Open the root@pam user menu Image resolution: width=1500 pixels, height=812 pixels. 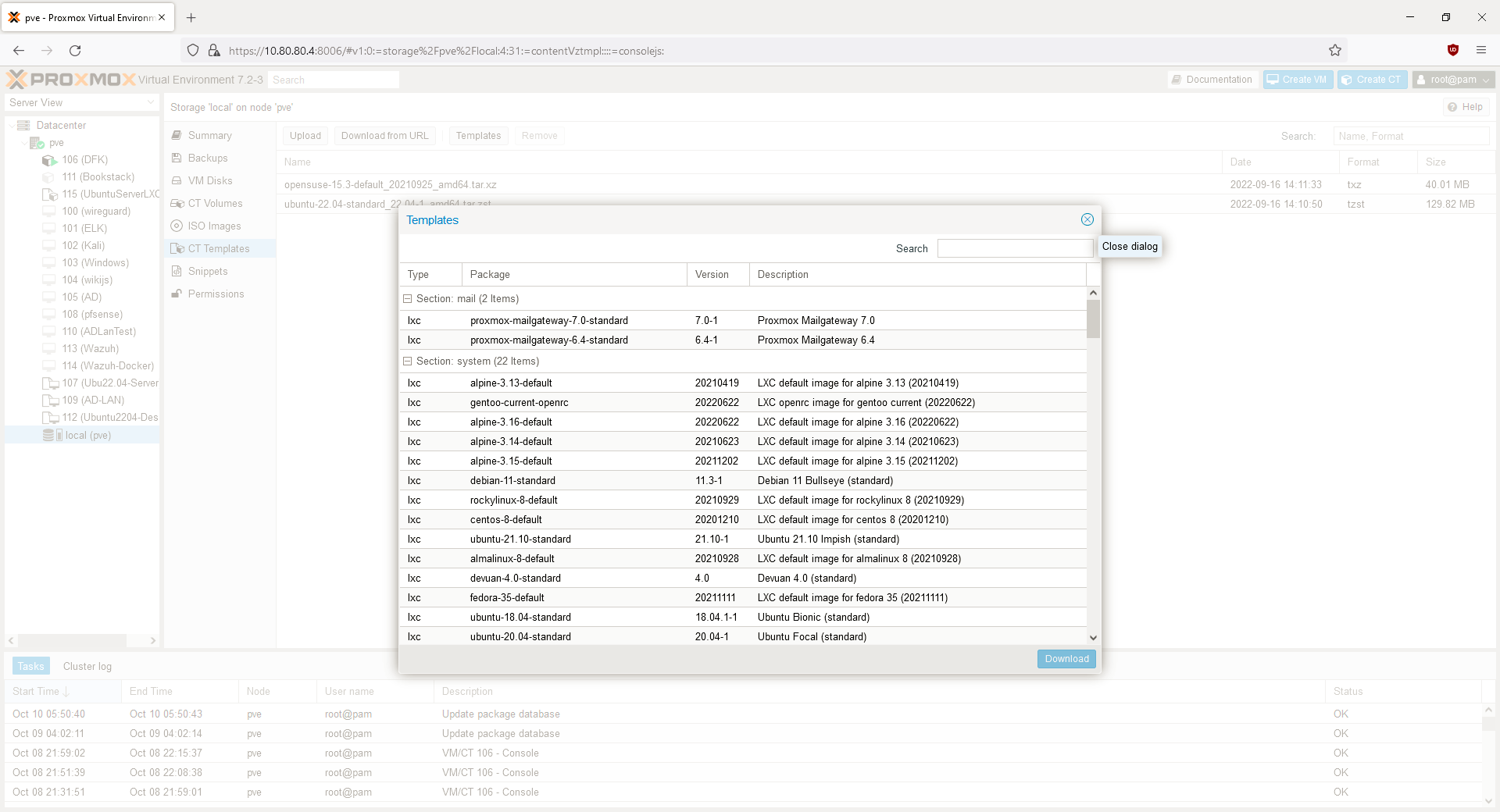click(1452, 79)
